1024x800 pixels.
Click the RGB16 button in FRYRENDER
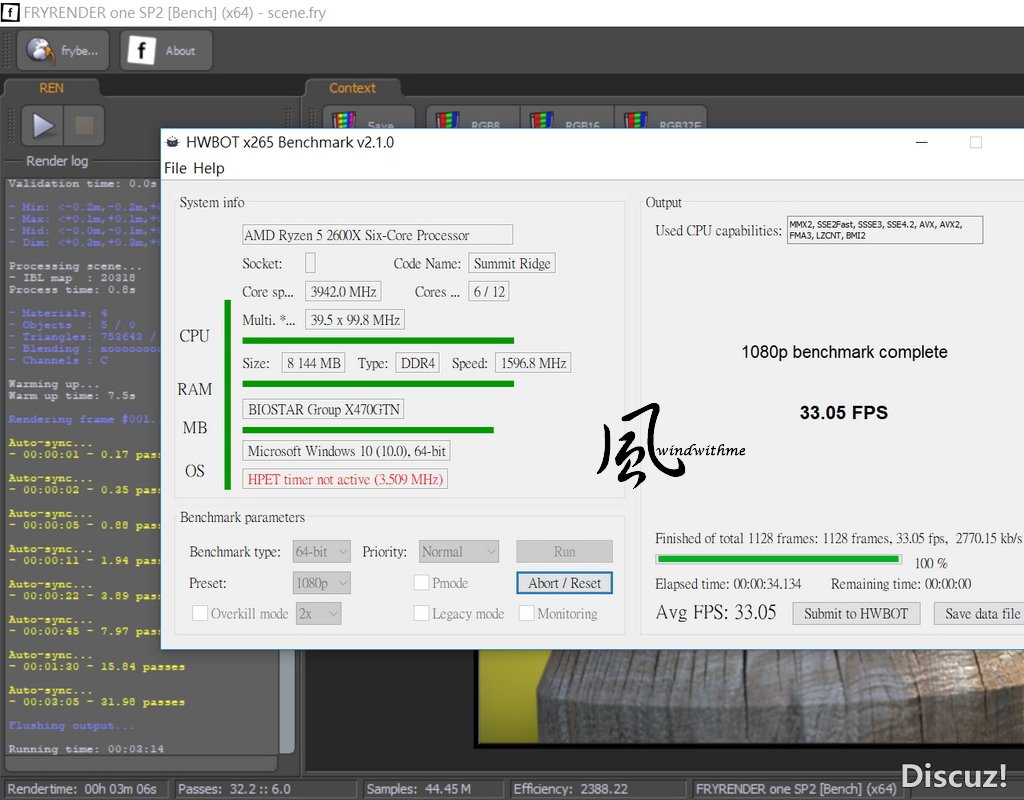coord(567,118)
